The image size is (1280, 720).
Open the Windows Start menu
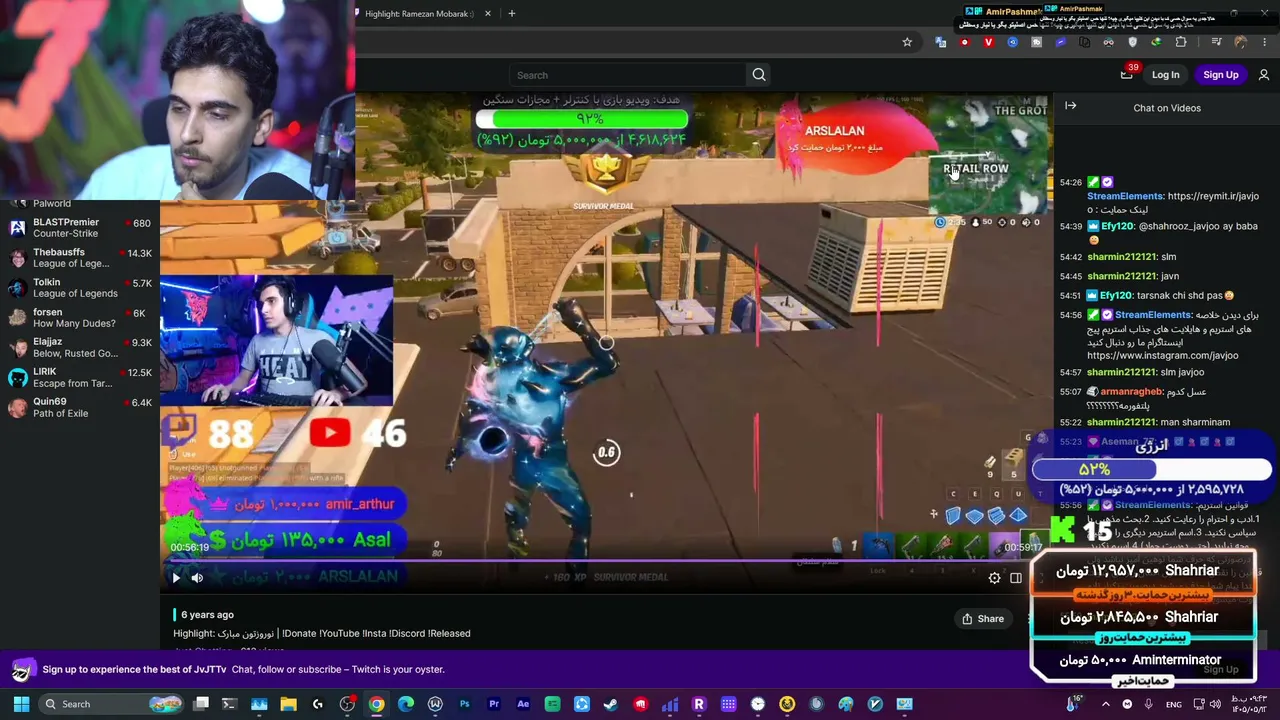coord(21,704)
